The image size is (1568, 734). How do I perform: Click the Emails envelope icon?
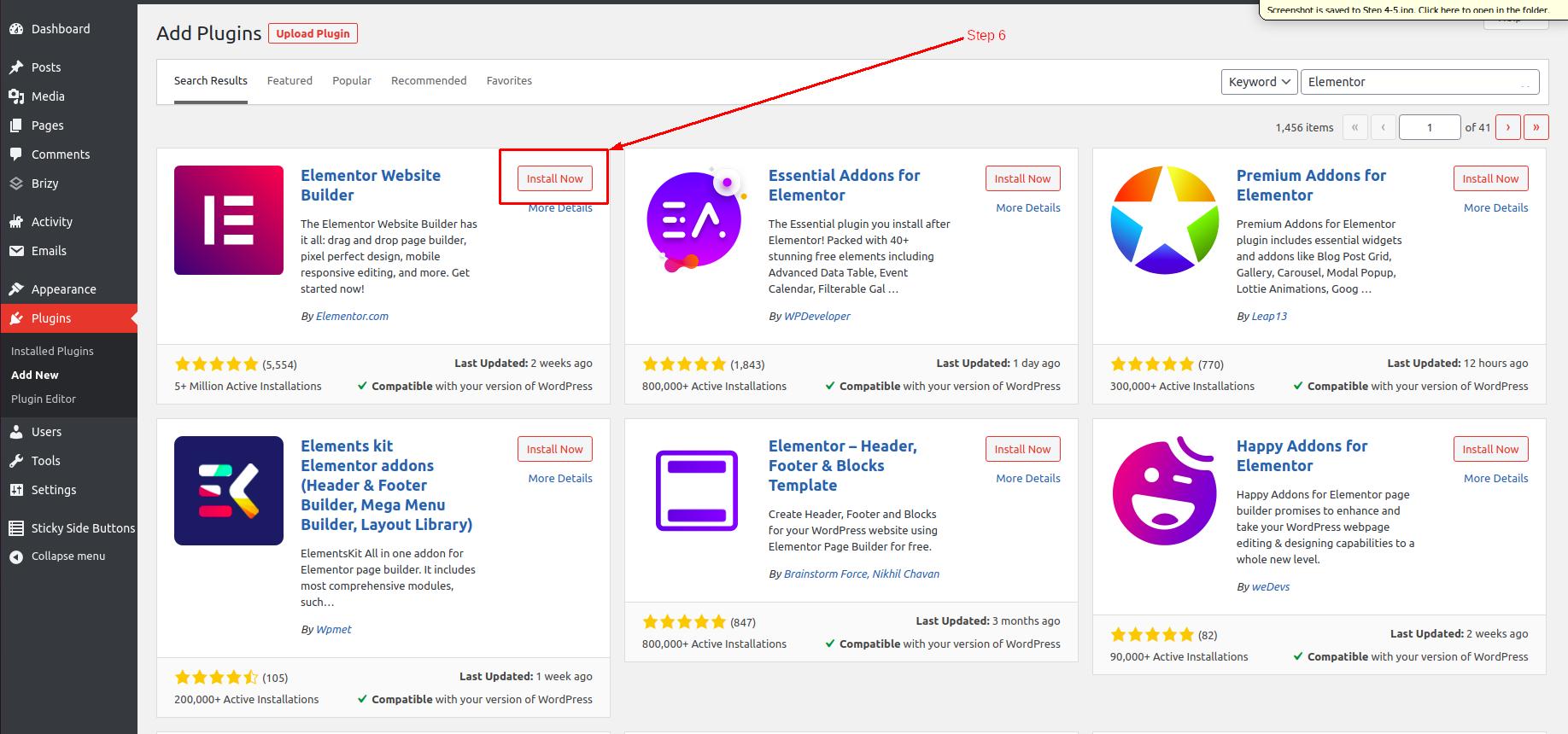15,251
